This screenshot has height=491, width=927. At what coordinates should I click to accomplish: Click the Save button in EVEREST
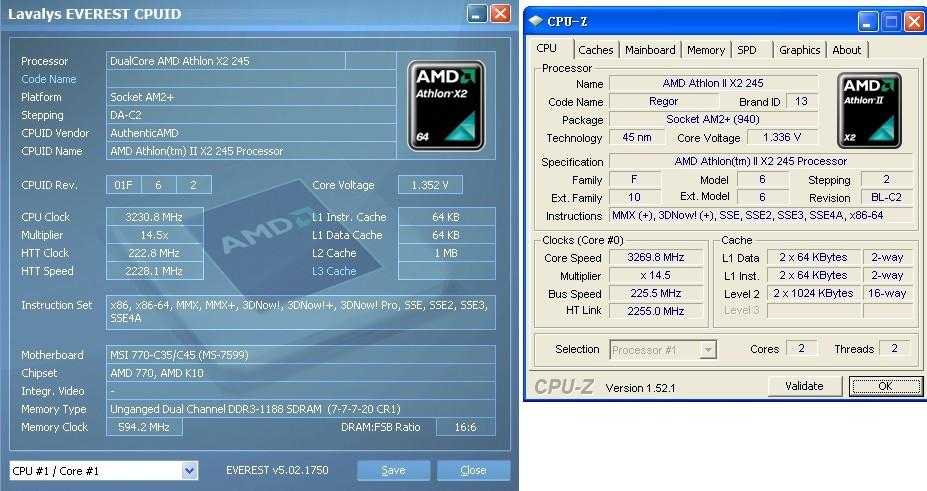393,470
